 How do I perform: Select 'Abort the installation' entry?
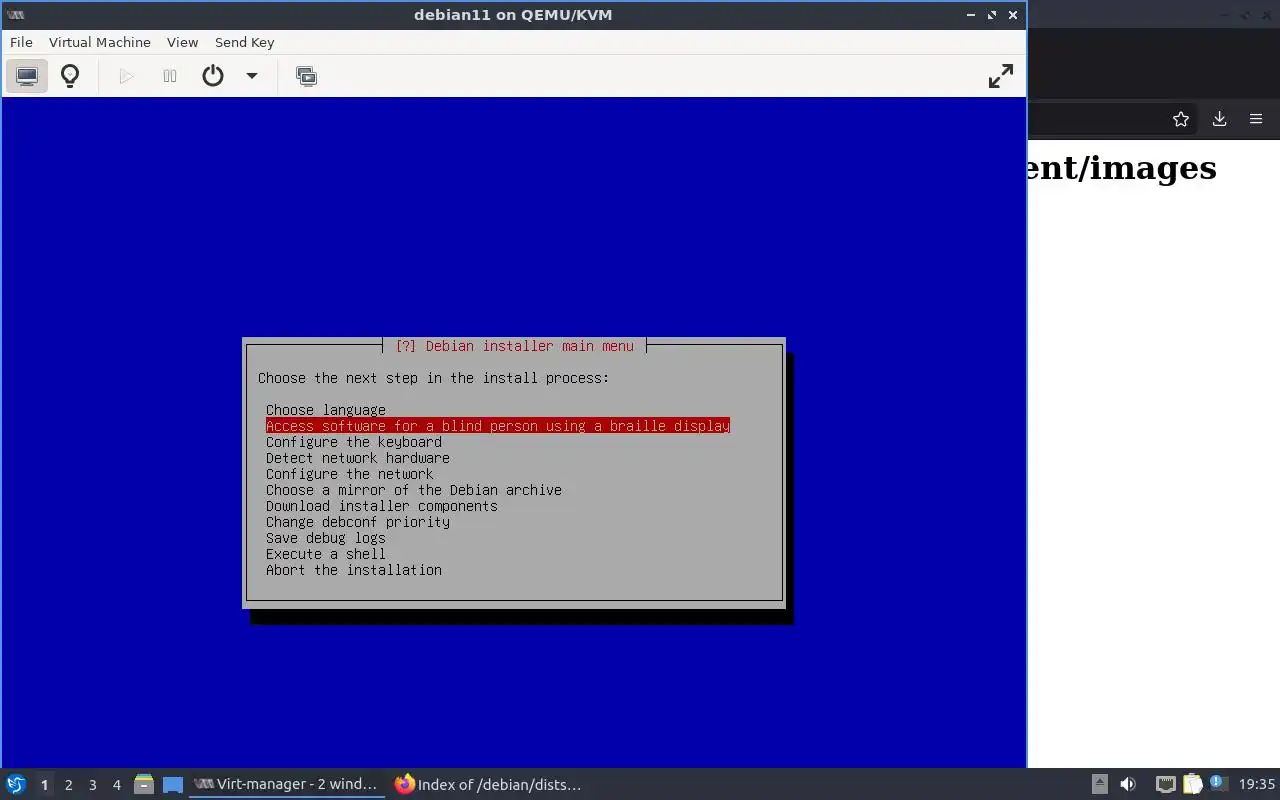tap(354, 570)
